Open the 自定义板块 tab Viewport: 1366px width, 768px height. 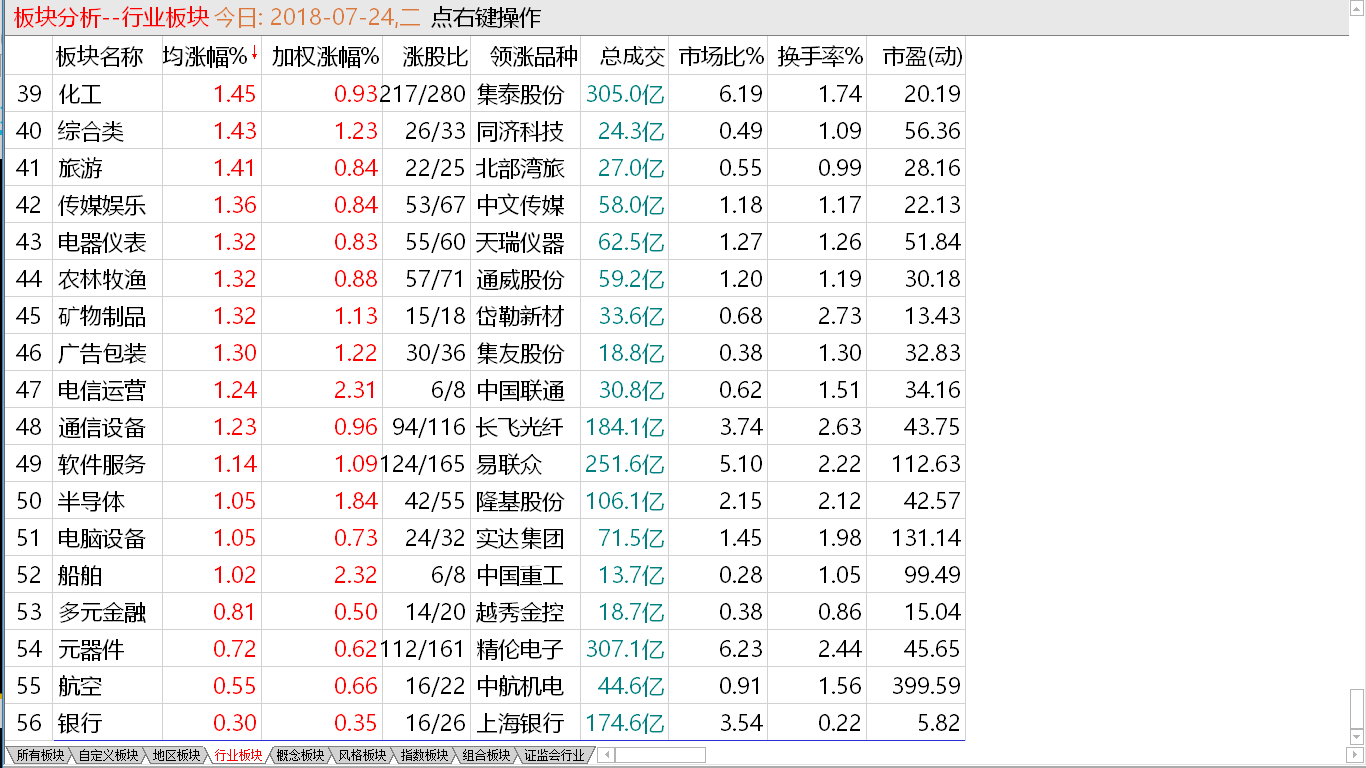coord(107,755)
